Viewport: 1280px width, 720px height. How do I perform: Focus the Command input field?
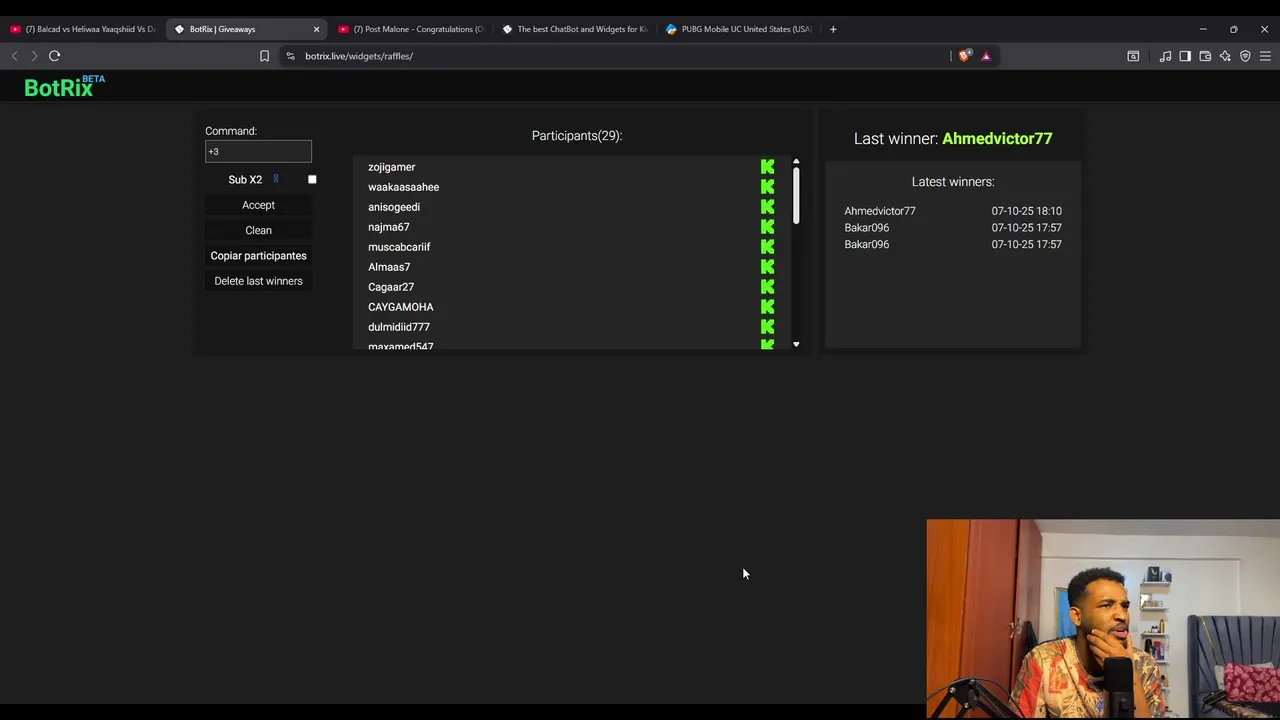point(258,151)
